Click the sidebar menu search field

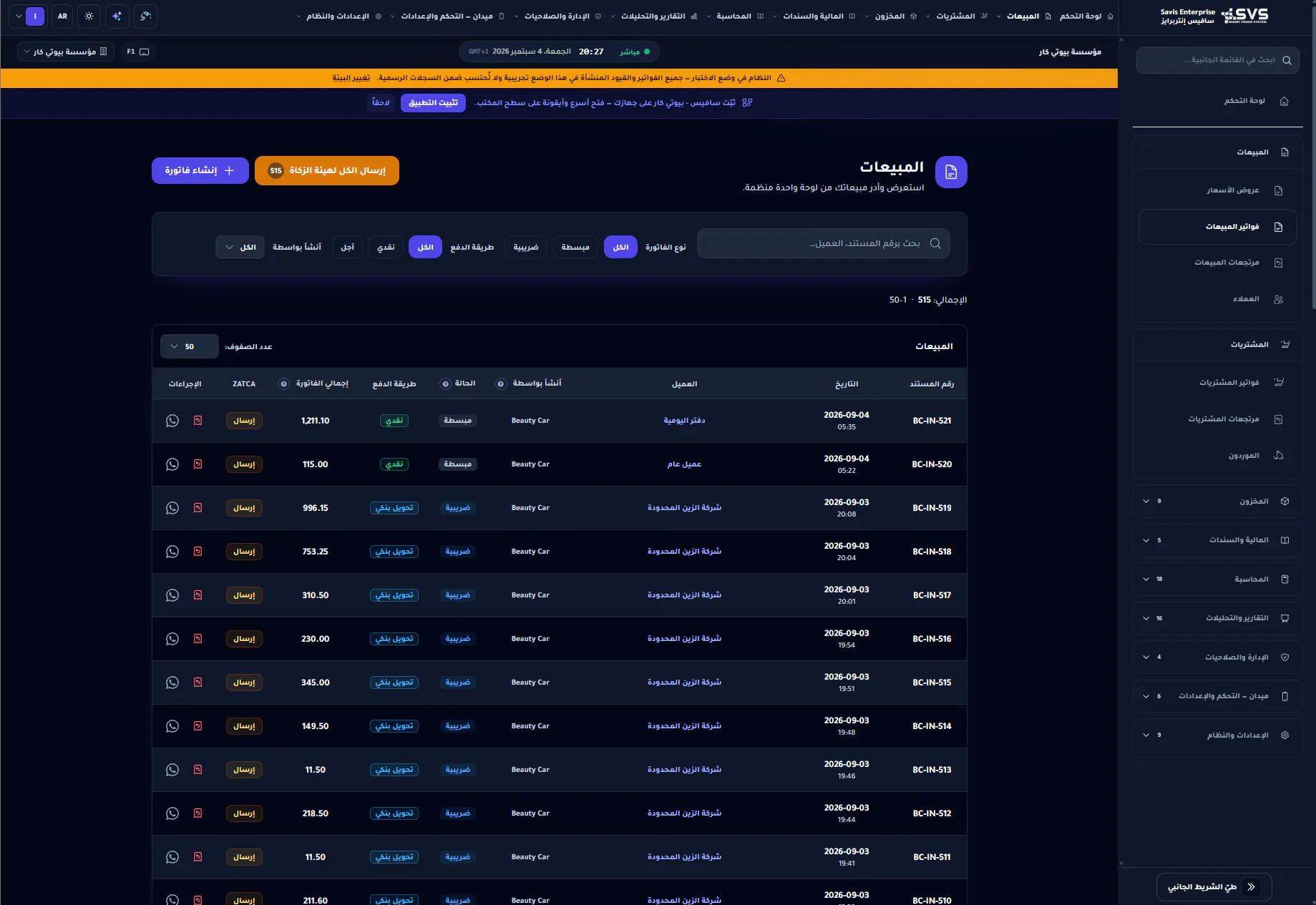[1218, 60]
